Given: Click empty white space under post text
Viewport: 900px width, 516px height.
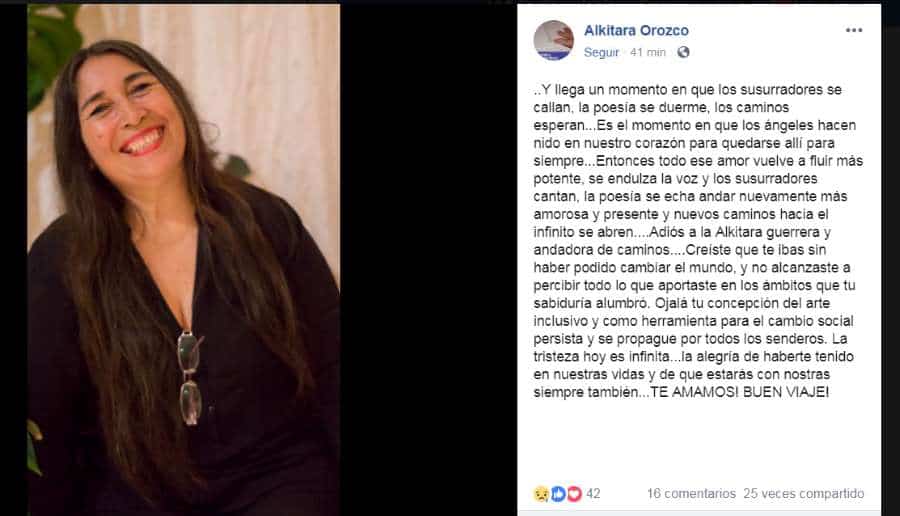Looking at the screenshot, I should 699,442.
